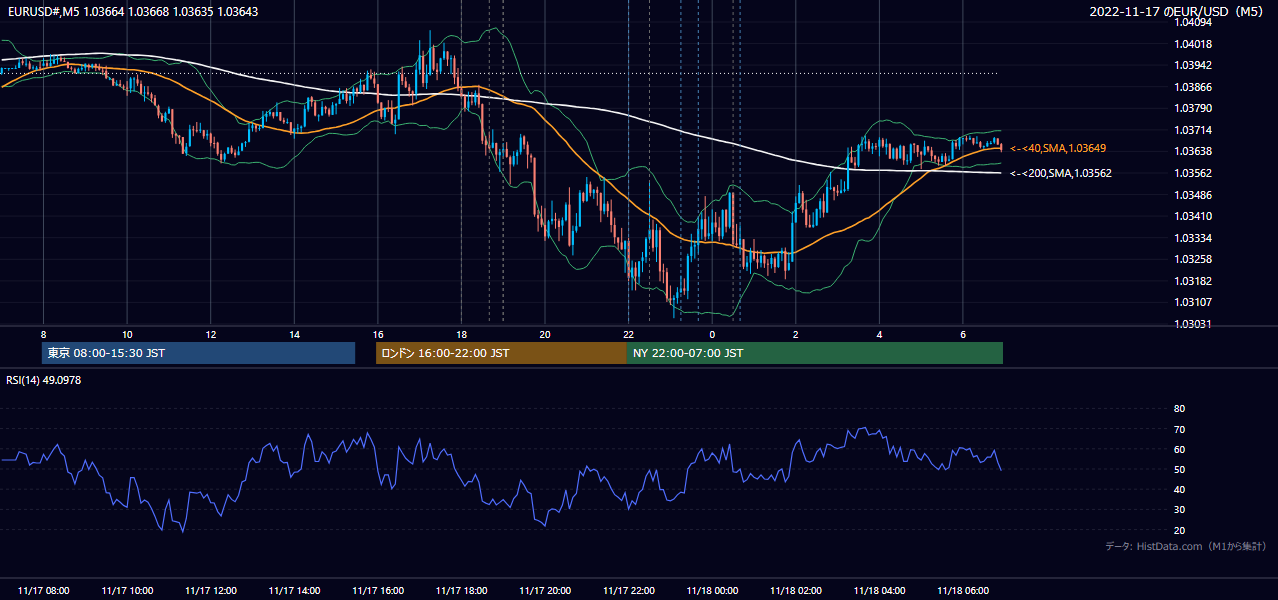The image size is (1278, 600).
Task: Click price axis label 1.03031
Action: click(x=1192, y=324)
